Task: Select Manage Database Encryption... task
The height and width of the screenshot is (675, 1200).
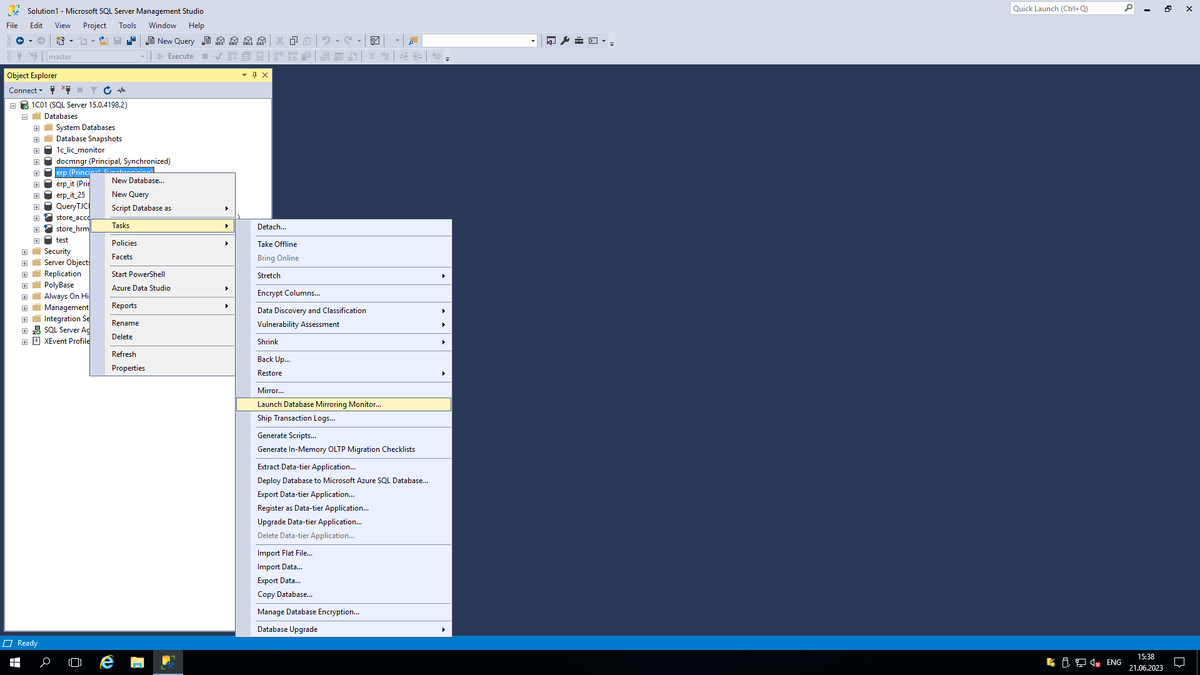Action: click(x=343, y=611)
